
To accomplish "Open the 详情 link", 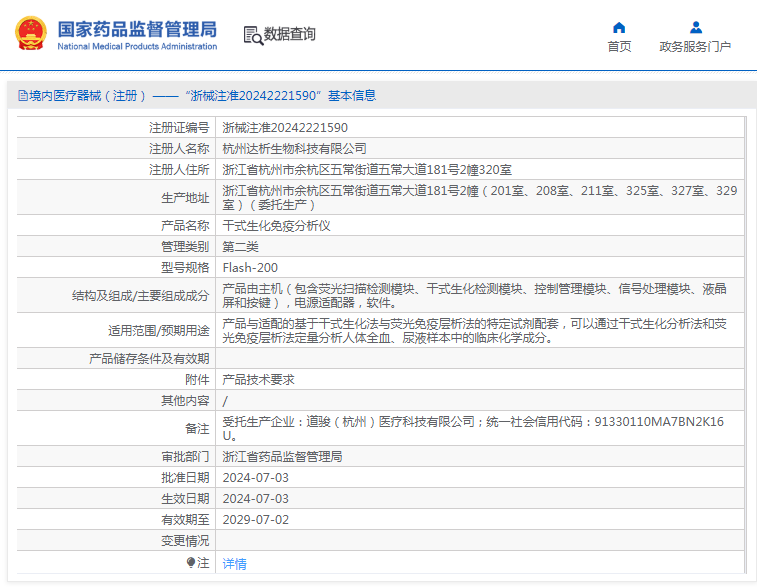I will [235, 563].
